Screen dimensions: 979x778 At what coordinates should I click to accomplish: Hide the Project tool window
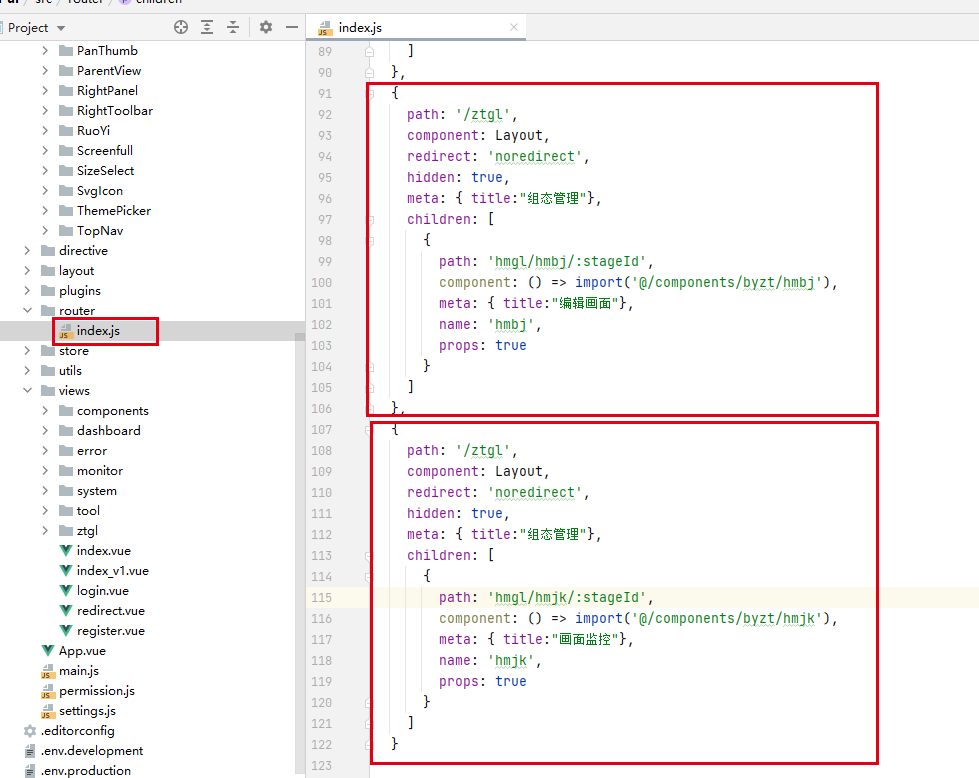click(290, 28)
